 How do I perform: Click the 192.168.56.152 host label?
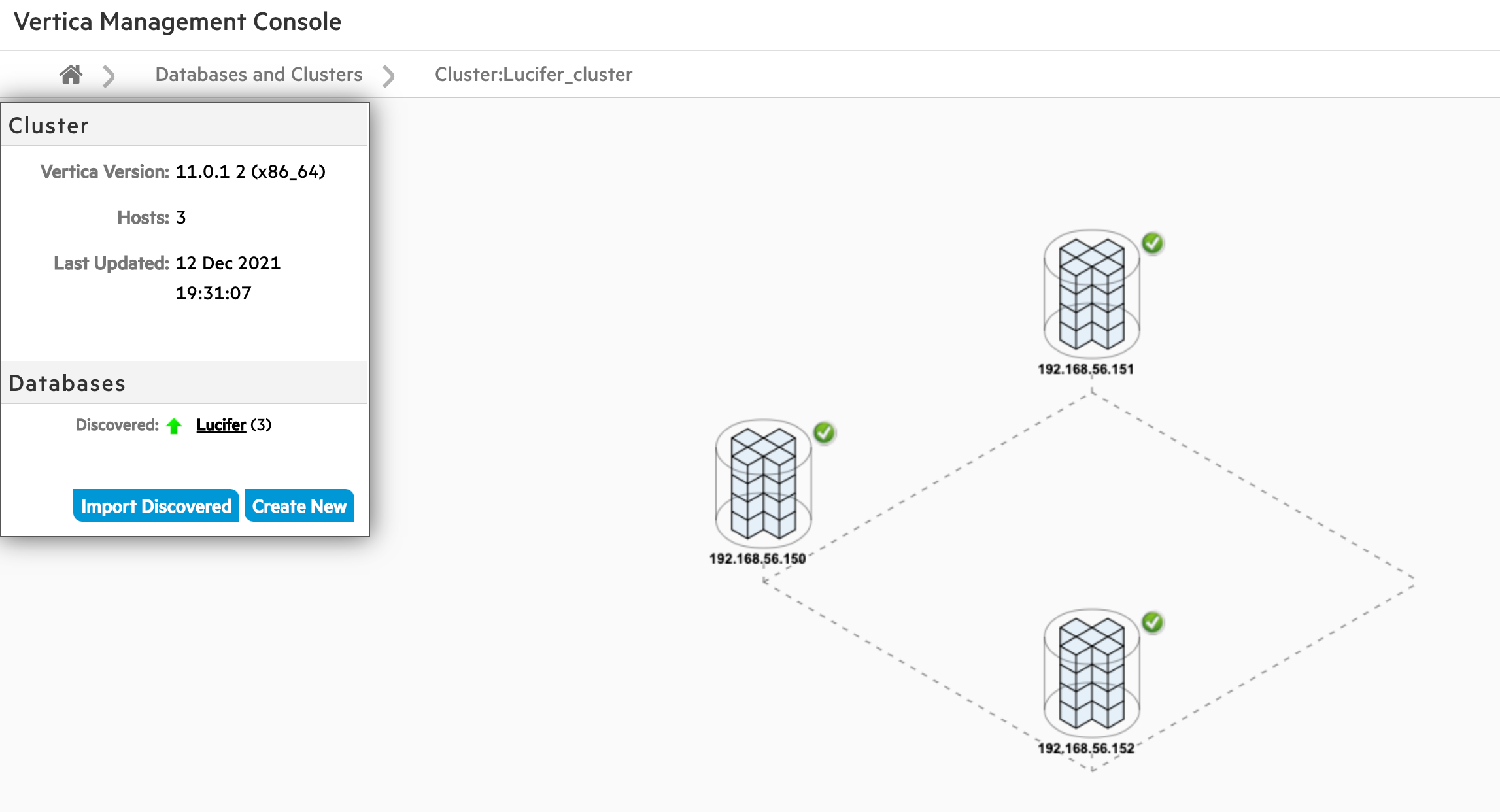[x=1085, y=749]
